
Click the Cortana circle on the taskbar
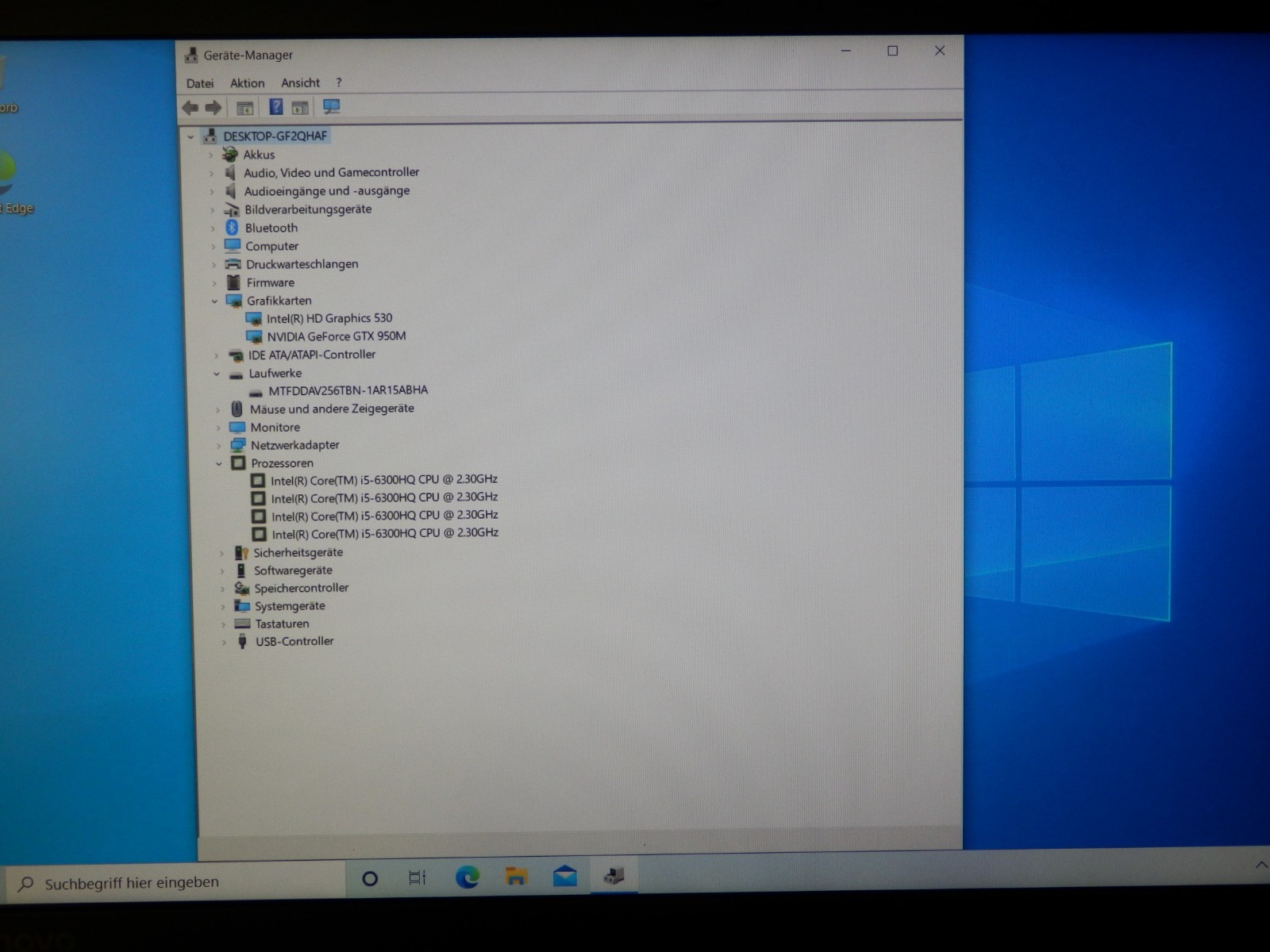tap(370, 878)
